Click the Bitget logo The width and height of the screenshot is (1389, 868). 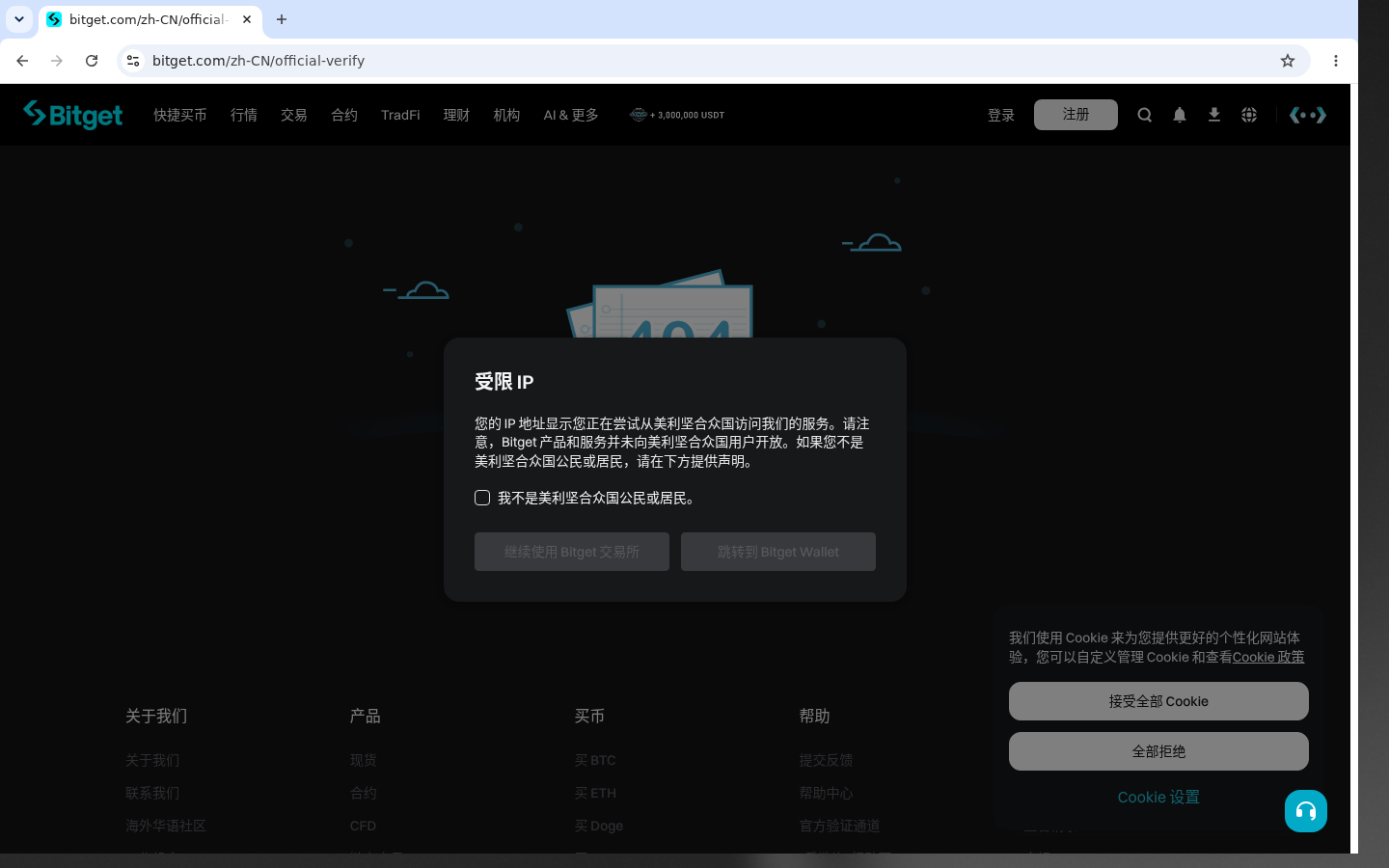(73, 115)
